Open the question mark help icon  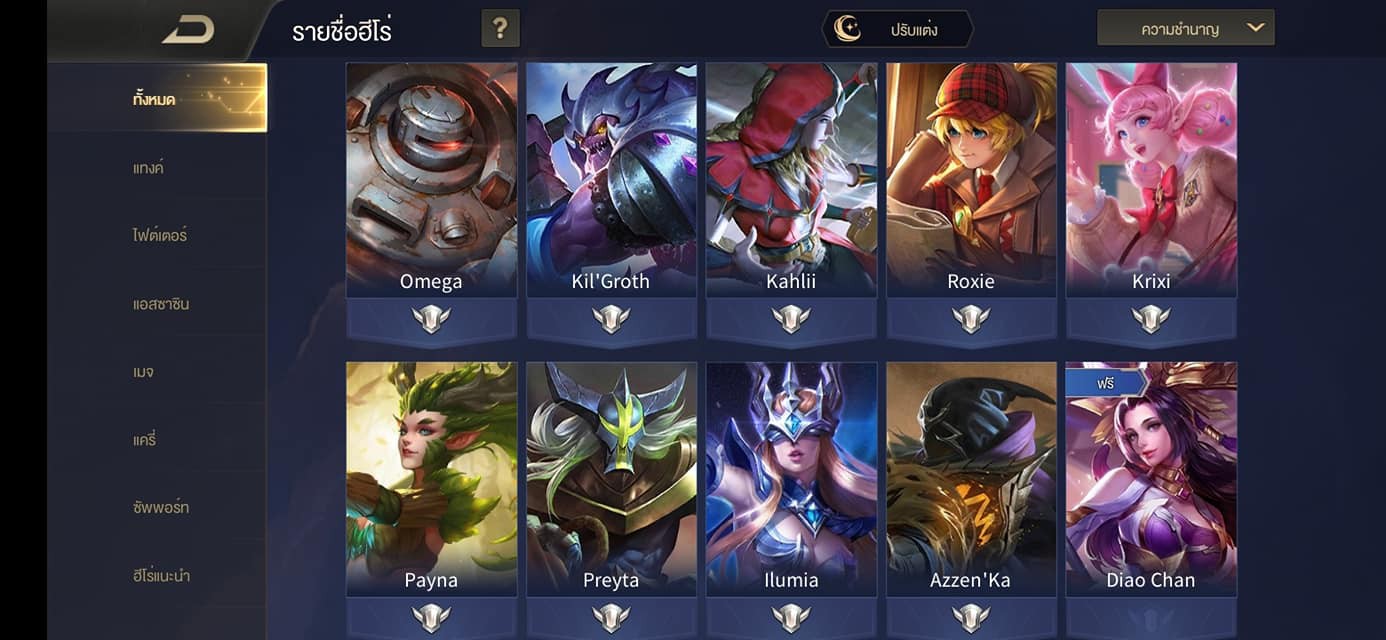click(500, 29)
